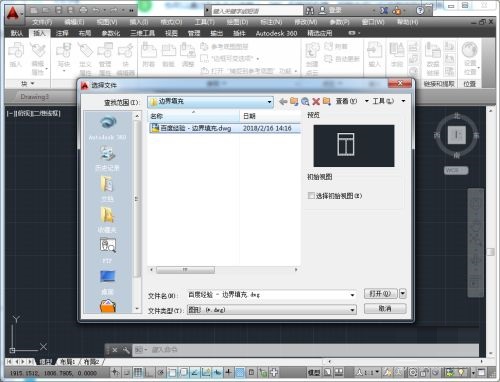The height and width of the screenshot is (382, 500).
Task: Enable the 选择初始视图 checkbox
Action: tap(311, 196)
